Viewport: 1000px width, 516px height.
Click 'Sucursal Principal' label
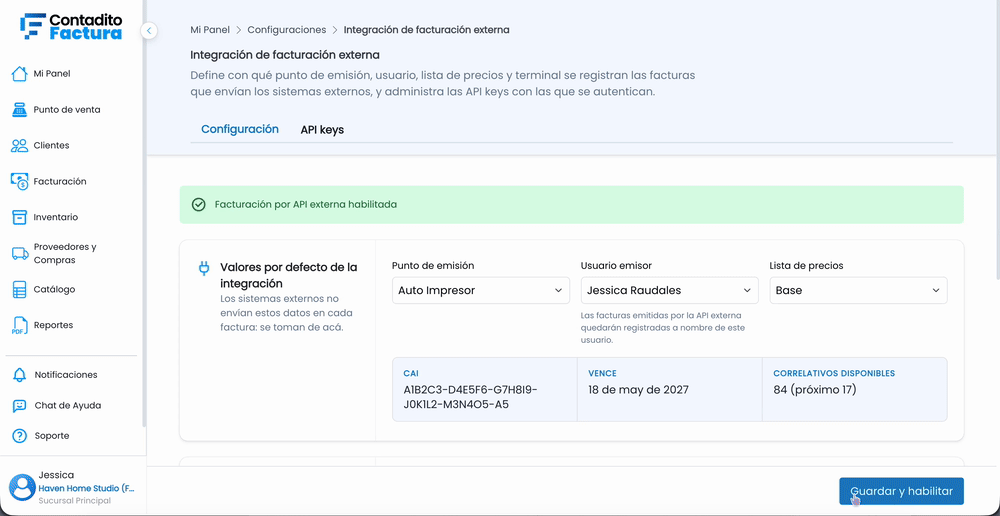(75, 501)
